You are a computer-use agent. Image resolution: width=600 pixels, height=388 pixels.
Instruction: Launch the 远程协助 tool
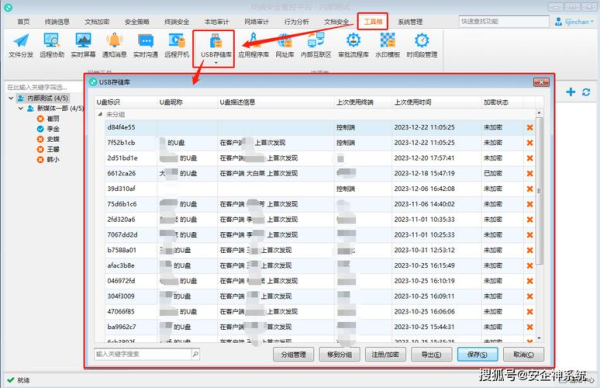click(52, 45)
